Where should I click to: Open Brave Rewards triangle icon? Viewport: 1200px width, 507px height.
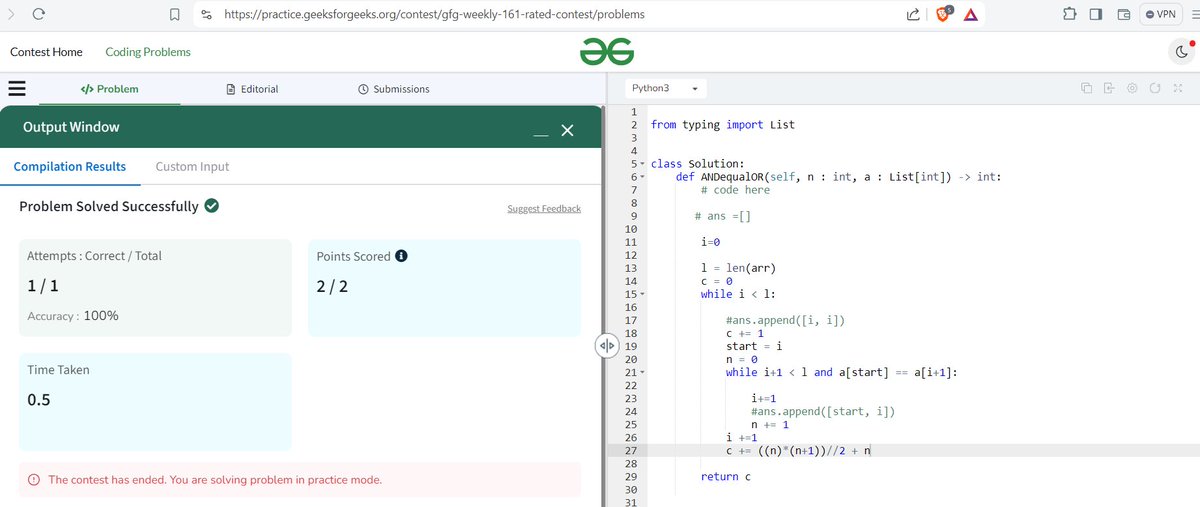click(x=971, y=15)
